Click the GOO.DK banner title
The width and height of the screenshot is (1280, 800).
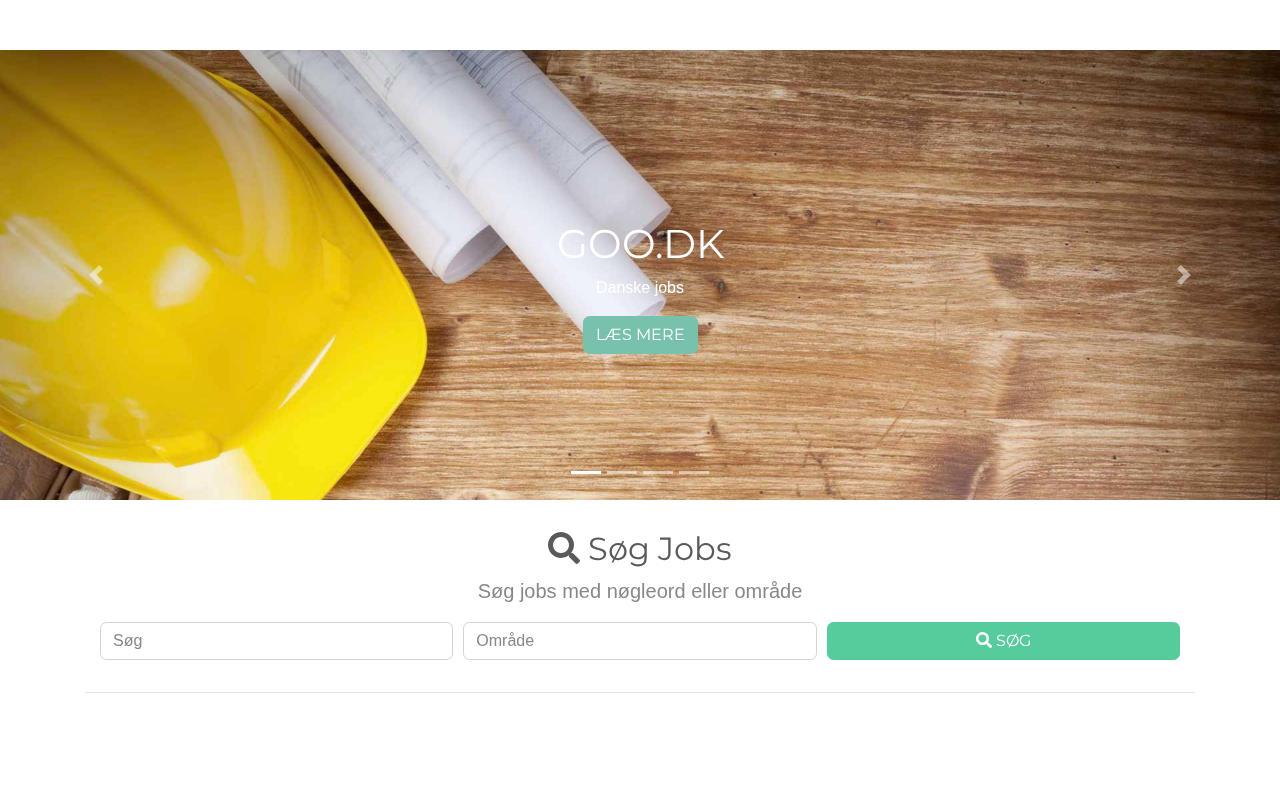pyautogui.click(x=640, y=245)
